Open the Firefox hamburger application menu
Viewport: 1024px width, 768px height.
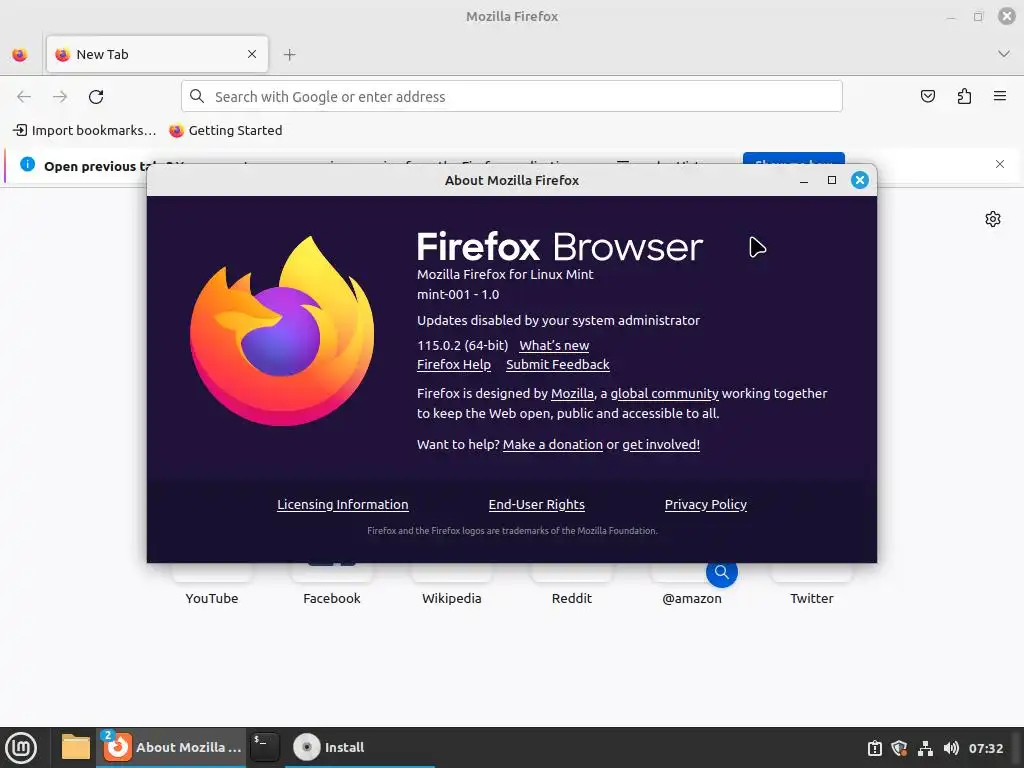coord(1000,96)
